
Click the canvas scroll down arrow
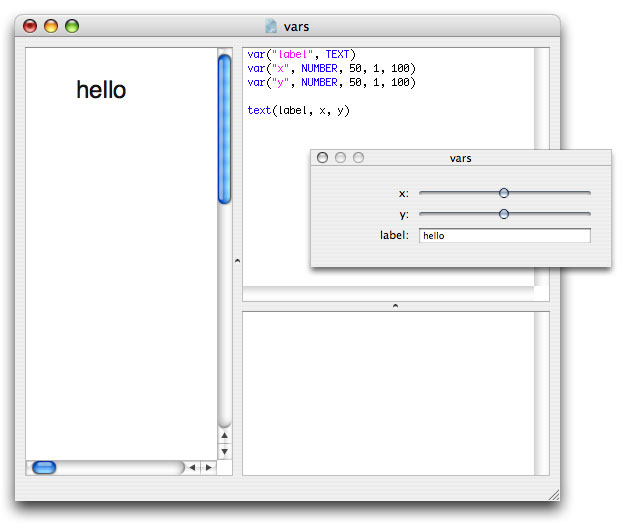tap(225, 452)
